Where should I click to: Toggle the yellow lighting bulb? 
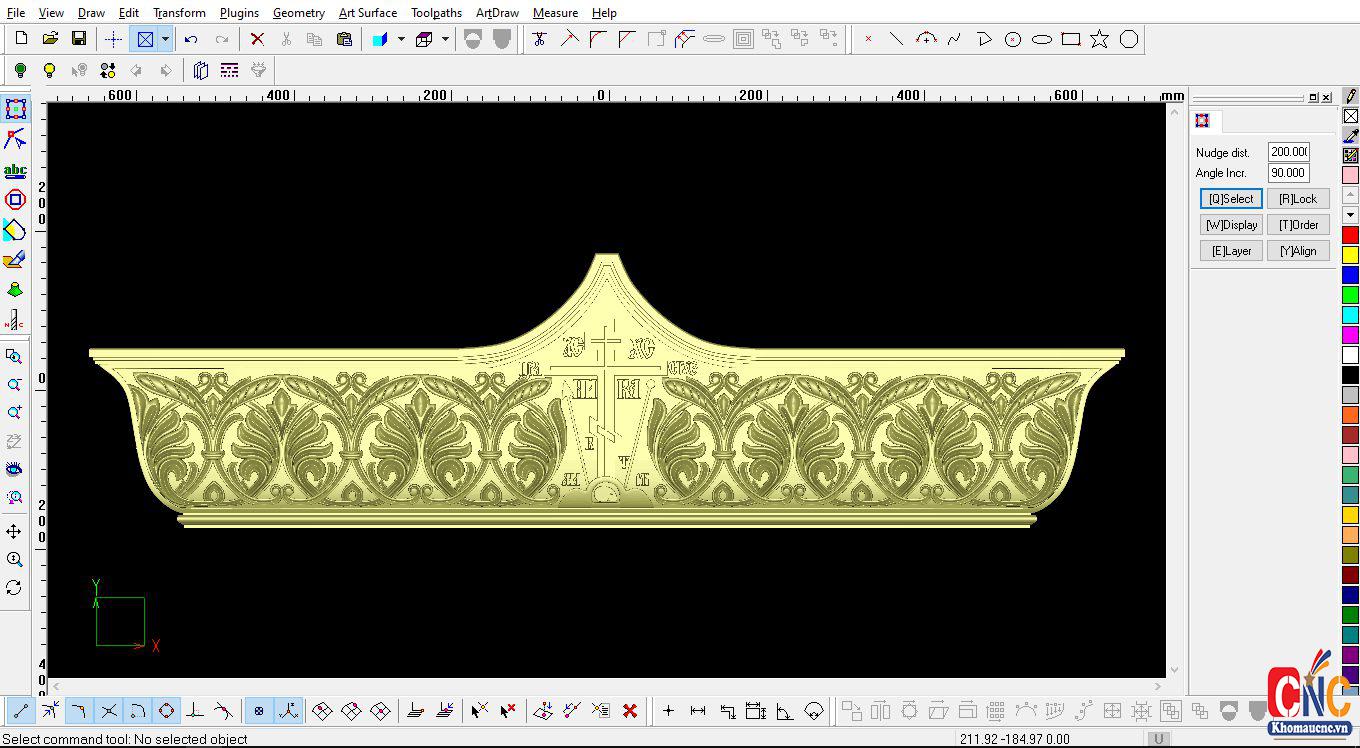[x=48, y=69]
